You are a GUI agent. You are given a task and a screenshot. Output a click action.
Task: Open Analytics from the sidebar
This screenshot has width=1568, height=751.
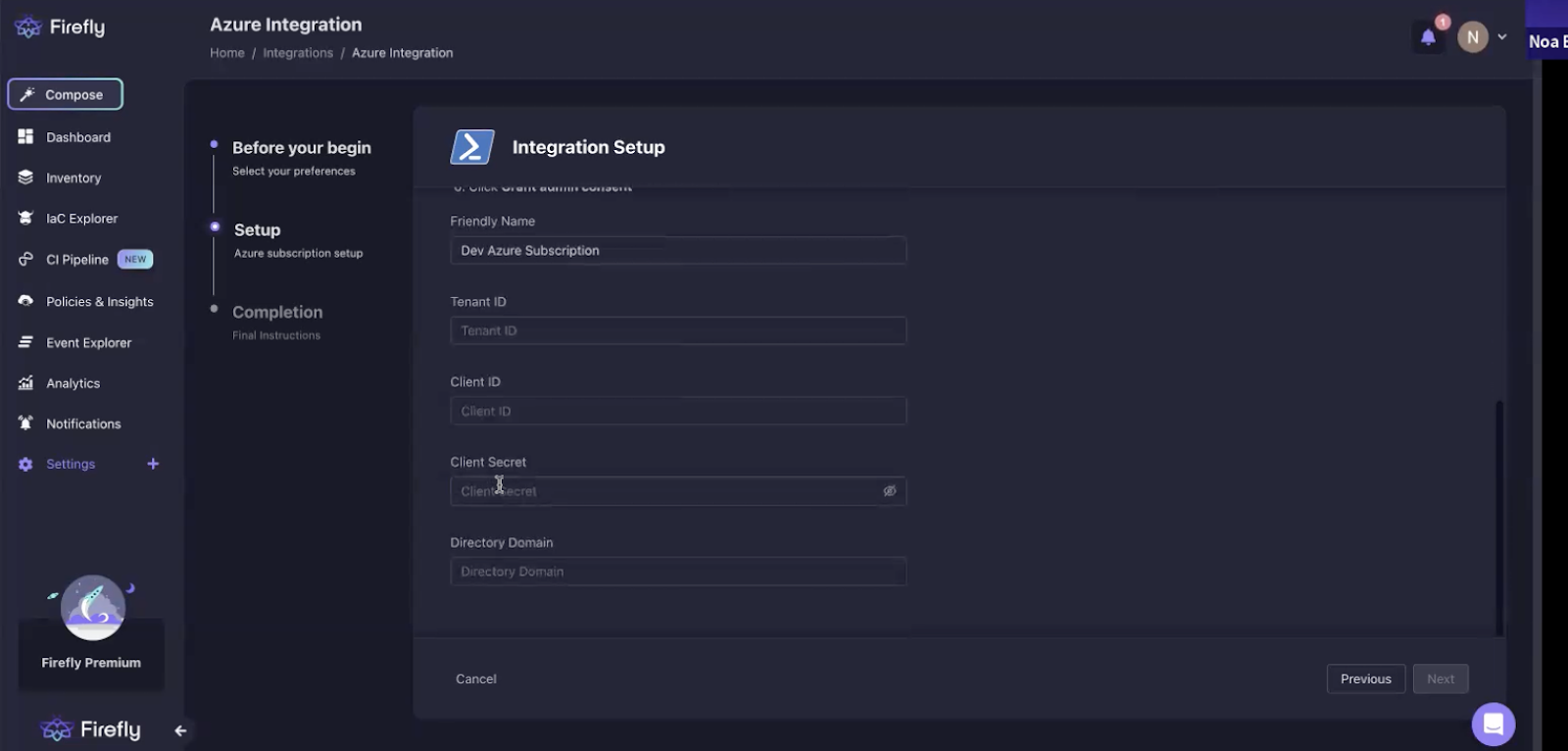[x=73, y=382]
